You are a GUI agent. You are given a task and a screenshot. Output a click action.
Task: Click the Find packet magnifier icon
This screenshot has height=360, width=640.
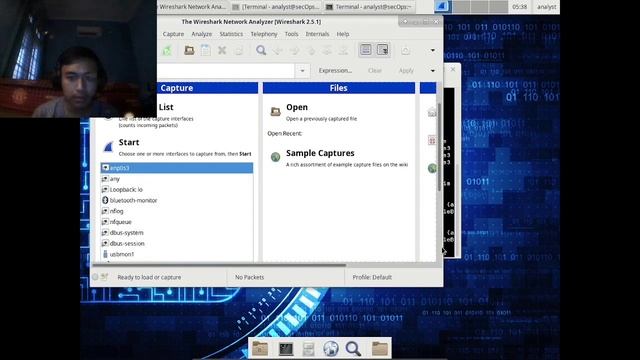pos(261,50)
